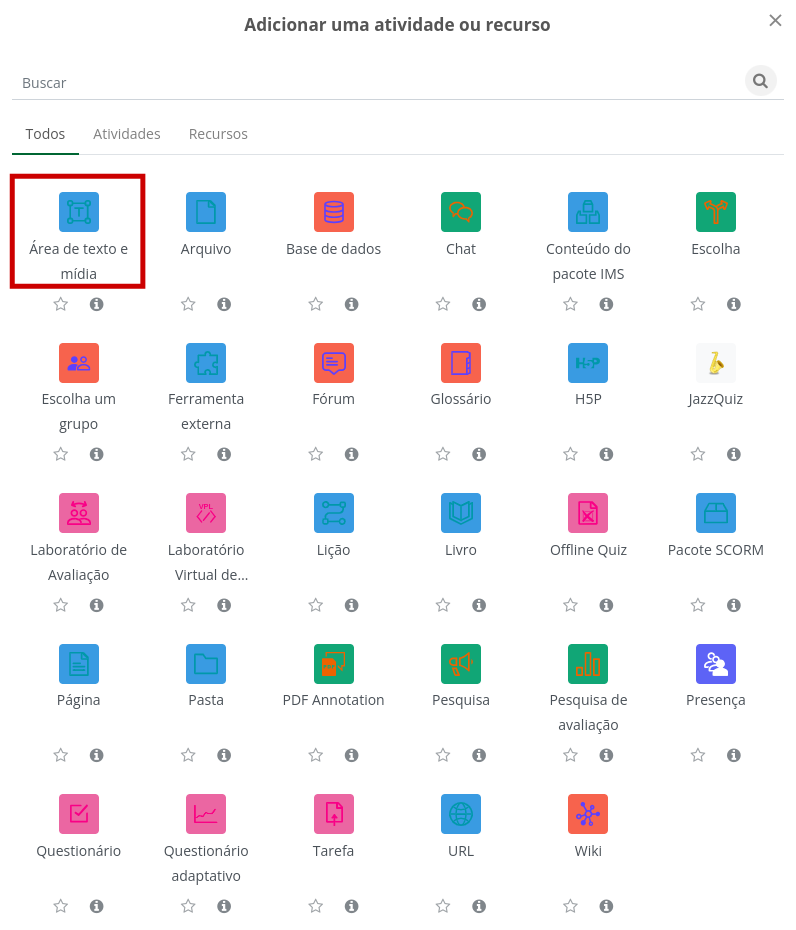Mark Tarefa as a favorite
Viewport: 796px width, 930px height.
(316, 906)
